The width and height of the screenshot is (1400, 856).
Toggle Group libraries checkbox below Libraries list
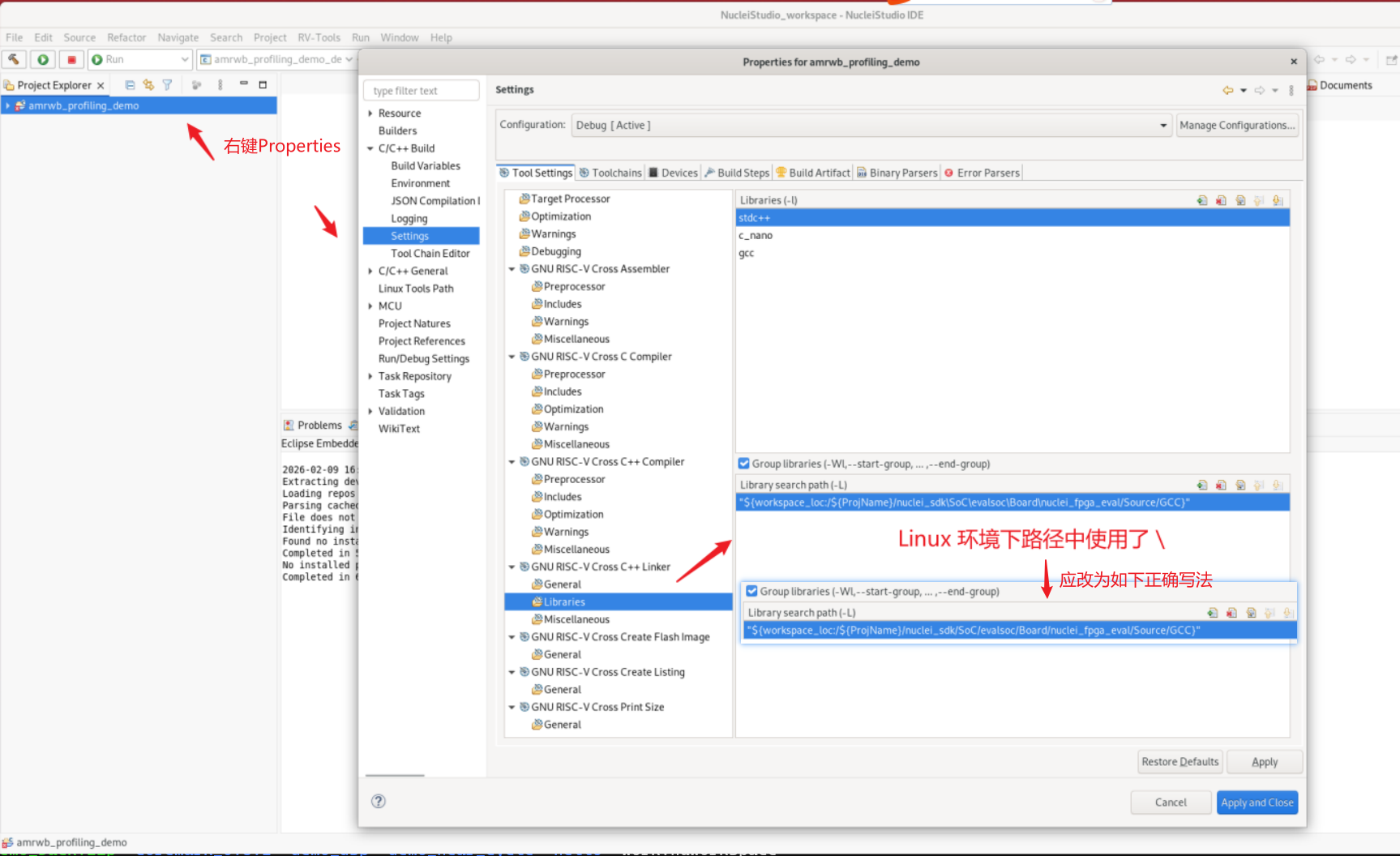coord(743,464)
